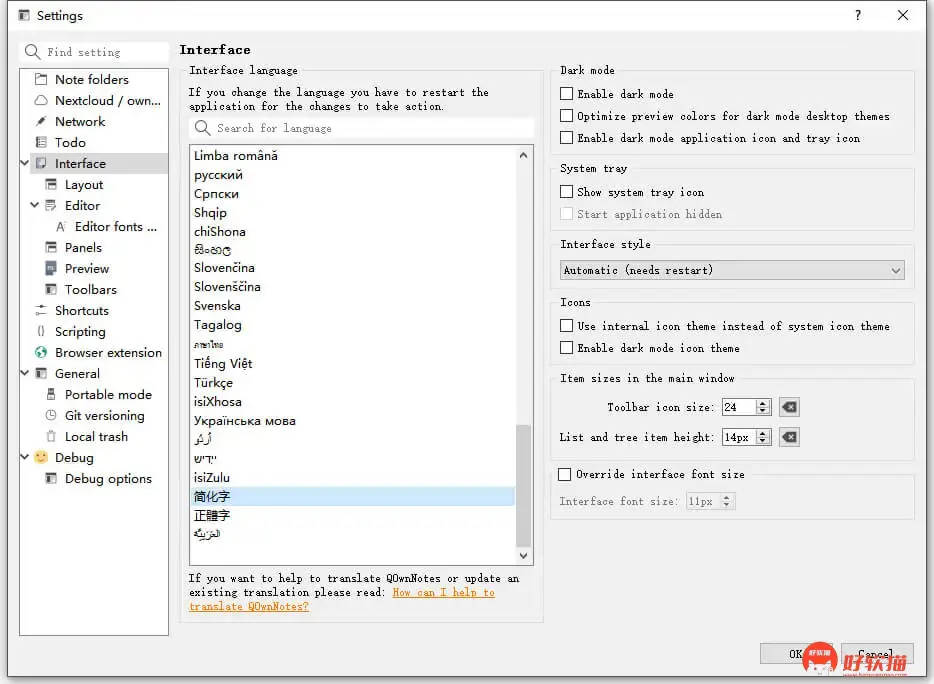This screenshot has width=934, height=684.
Task: Click the Debug options page icon
Action: [51, 478]
